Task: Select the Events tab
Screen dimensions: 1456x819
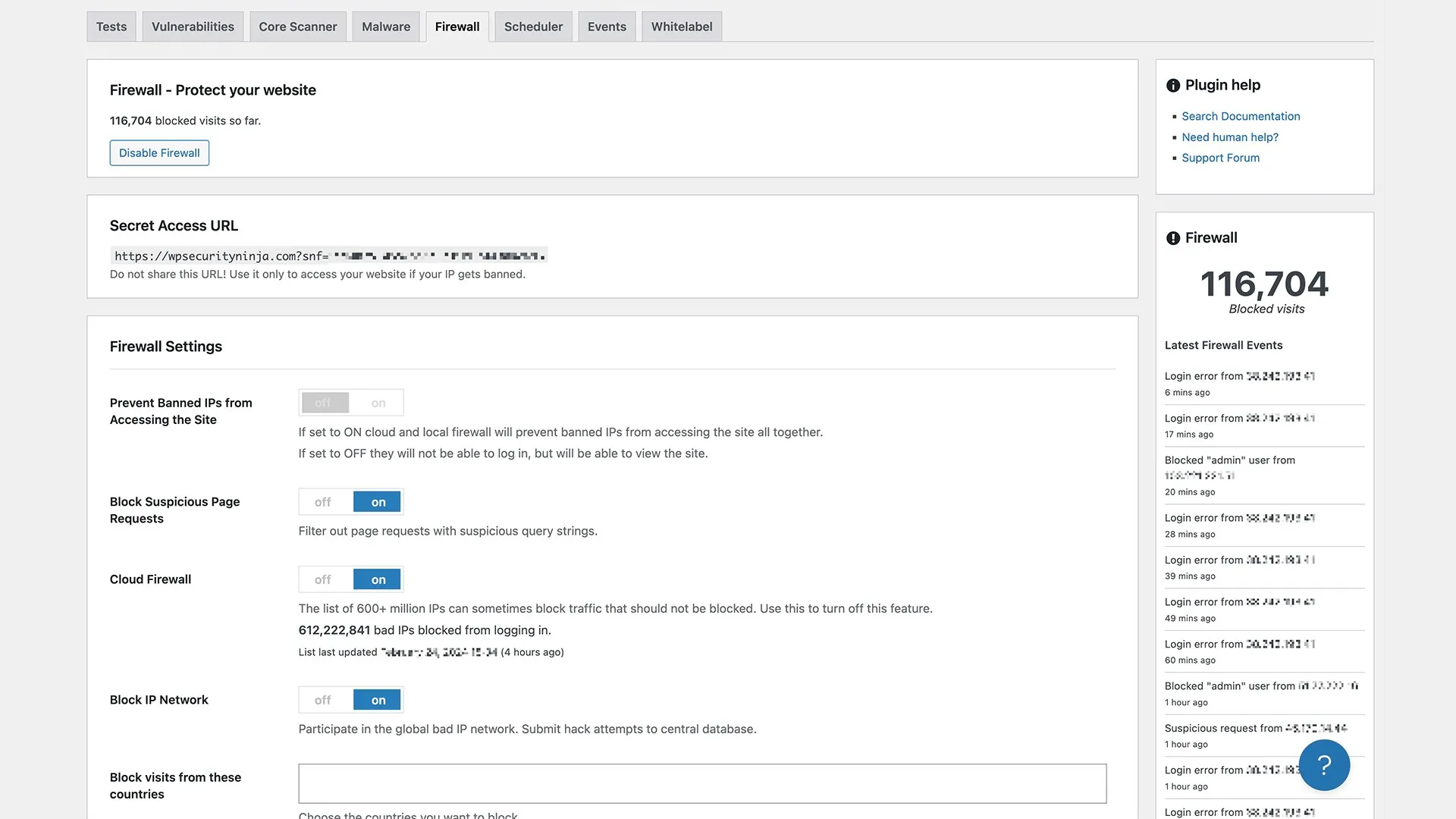Action: [607, 27]
